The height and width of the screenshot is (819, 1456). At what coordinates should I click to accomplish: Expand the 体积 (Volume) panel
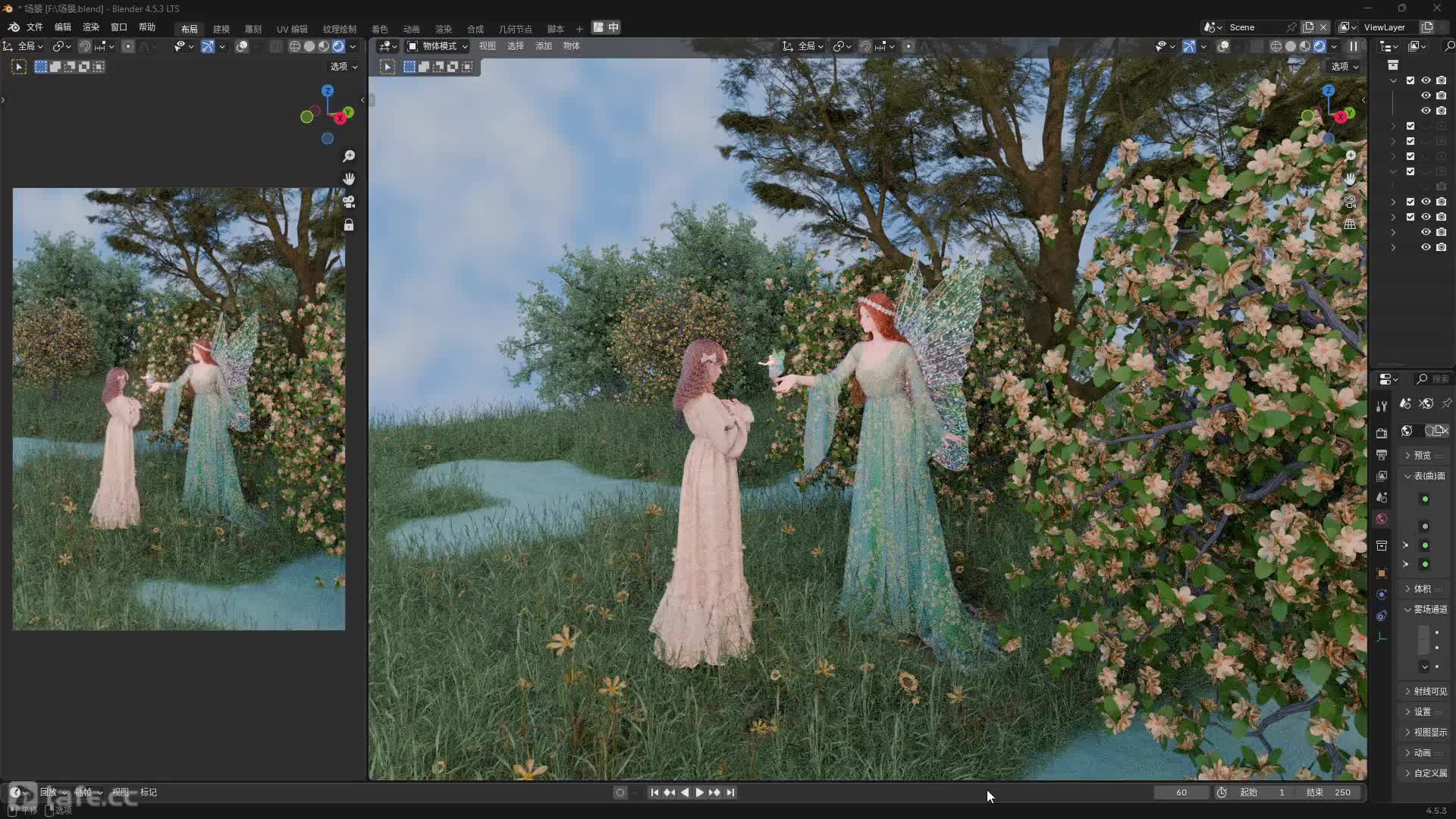[x=1422, y=588]
